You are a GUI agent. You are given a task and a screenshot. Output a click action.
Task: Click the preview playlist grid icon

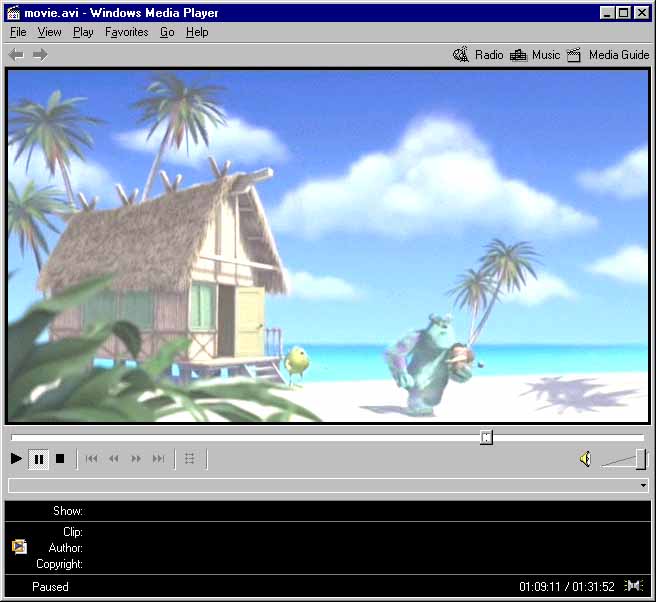tap(190, 459)
